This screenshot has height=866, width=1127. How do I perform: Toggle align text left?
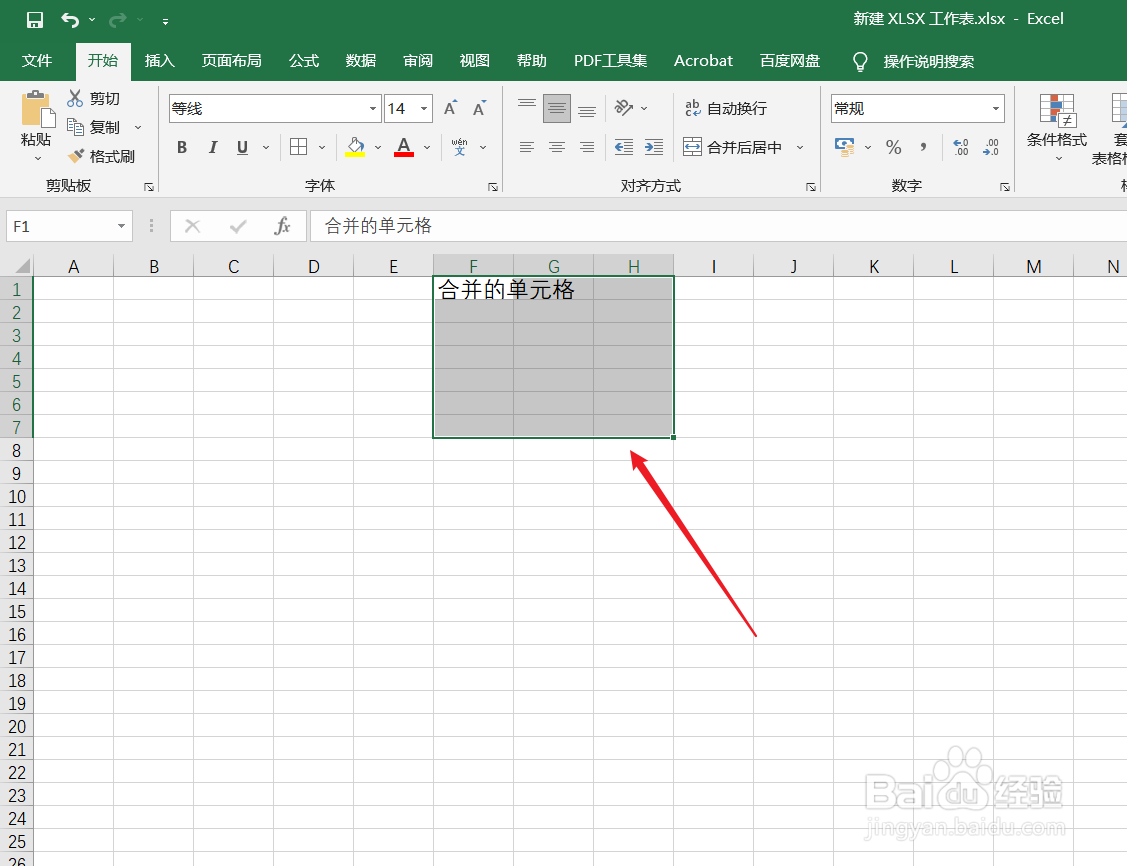coord(527,147)
